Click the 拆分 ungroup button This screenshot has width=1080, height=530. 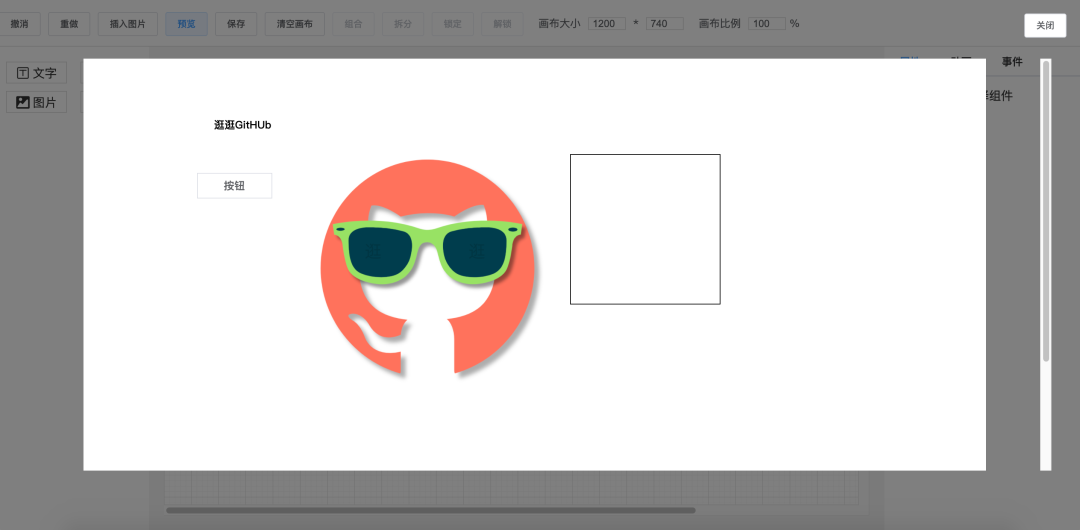(x=403, y=23)
